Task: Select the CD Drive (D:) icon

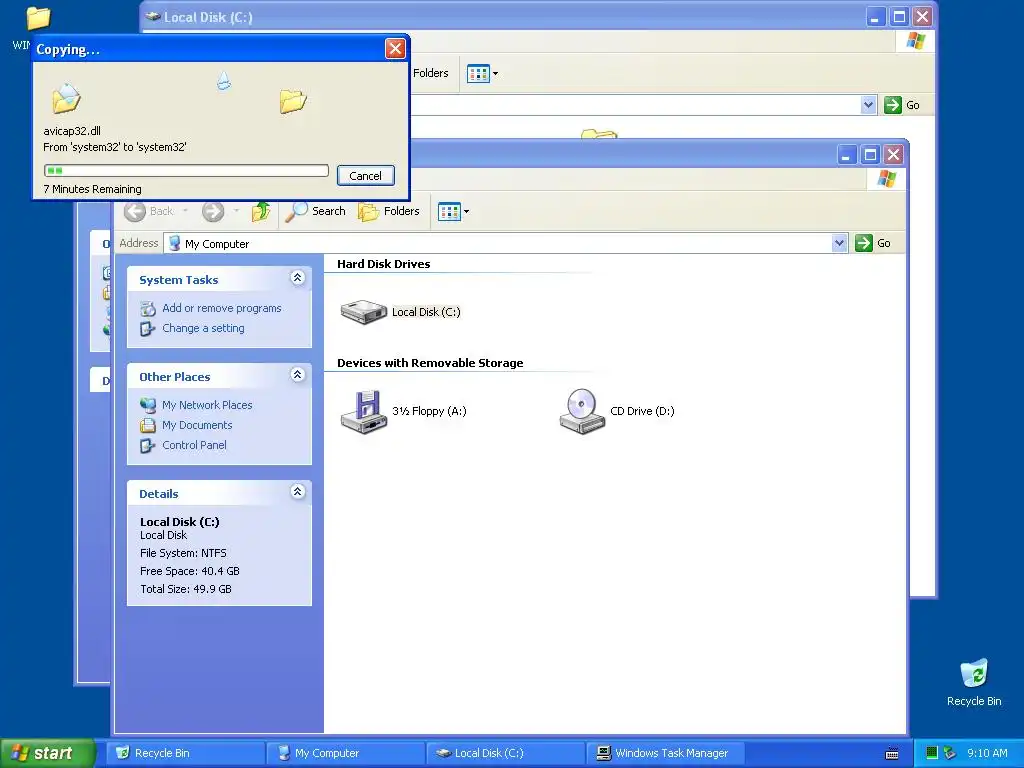Action: click(582, 411)
